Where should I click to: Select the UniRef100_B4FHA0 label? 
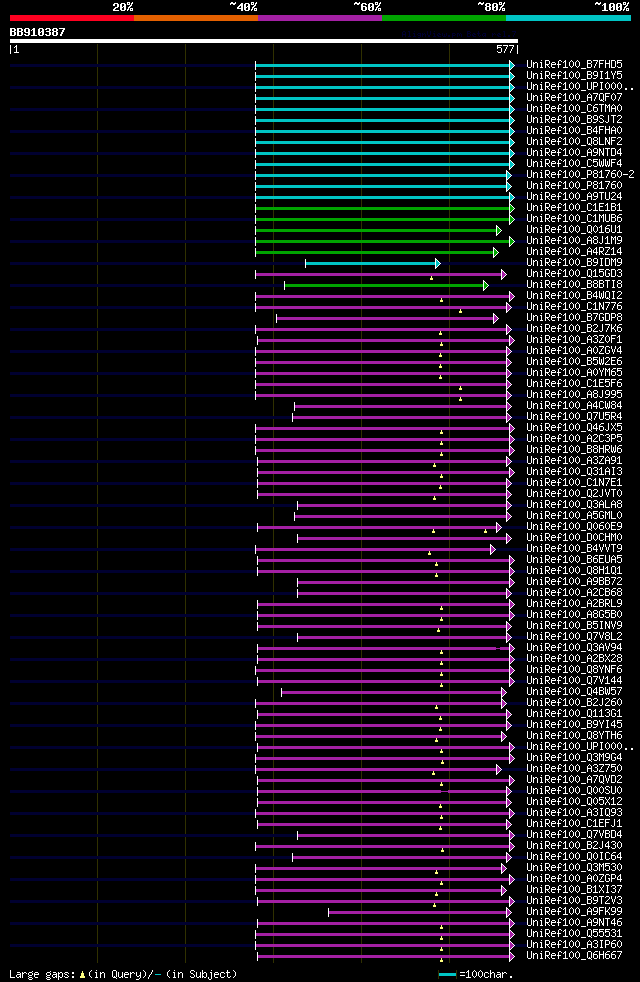coord(574,131)
